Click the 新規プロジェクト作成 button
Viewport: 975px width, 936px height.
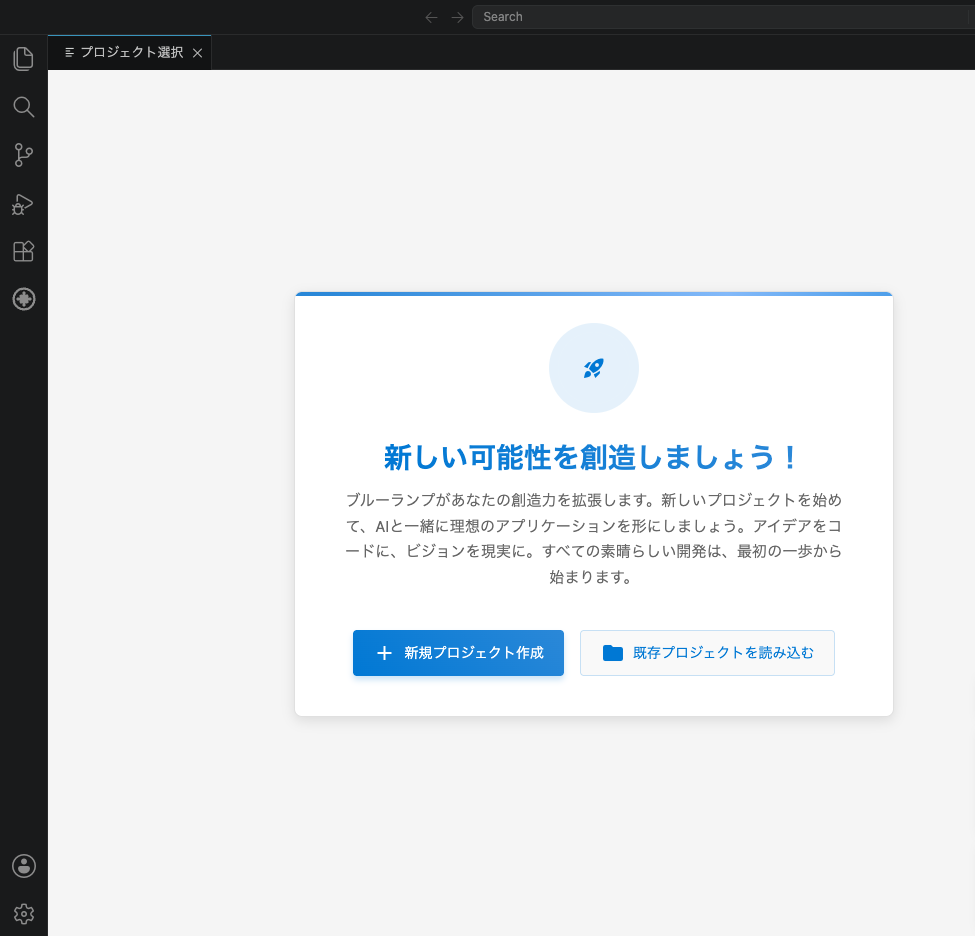[458, 652]
